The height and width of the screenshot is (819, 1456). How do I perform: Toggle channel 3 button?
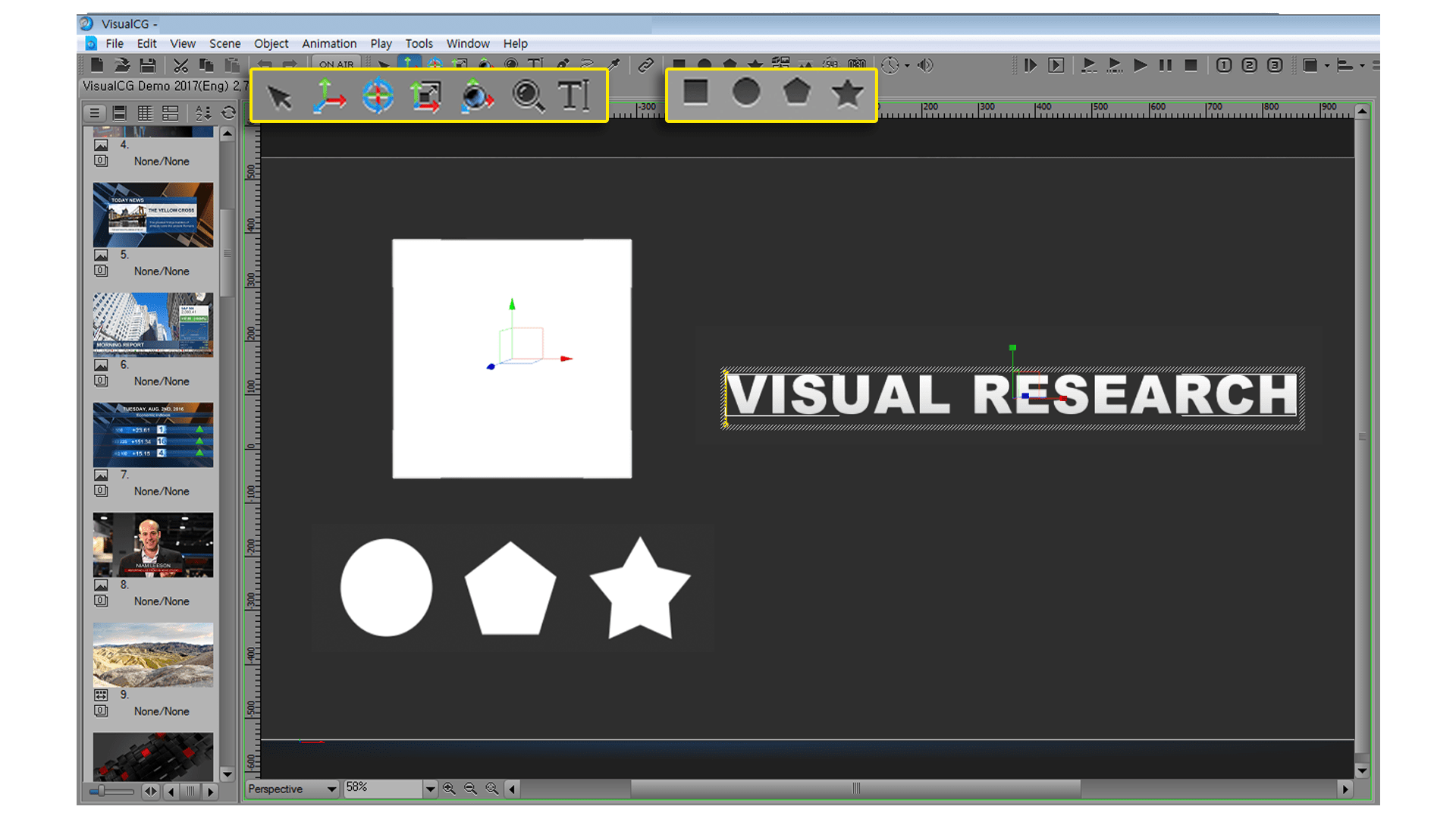coord(1275,65)
